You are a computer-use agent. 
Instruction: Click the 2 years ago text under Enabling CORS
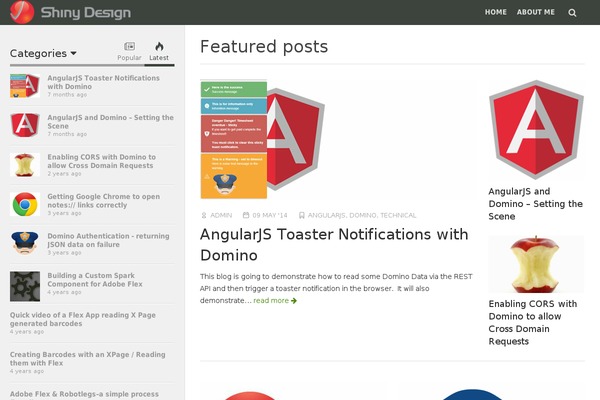(x=64, y=173)
